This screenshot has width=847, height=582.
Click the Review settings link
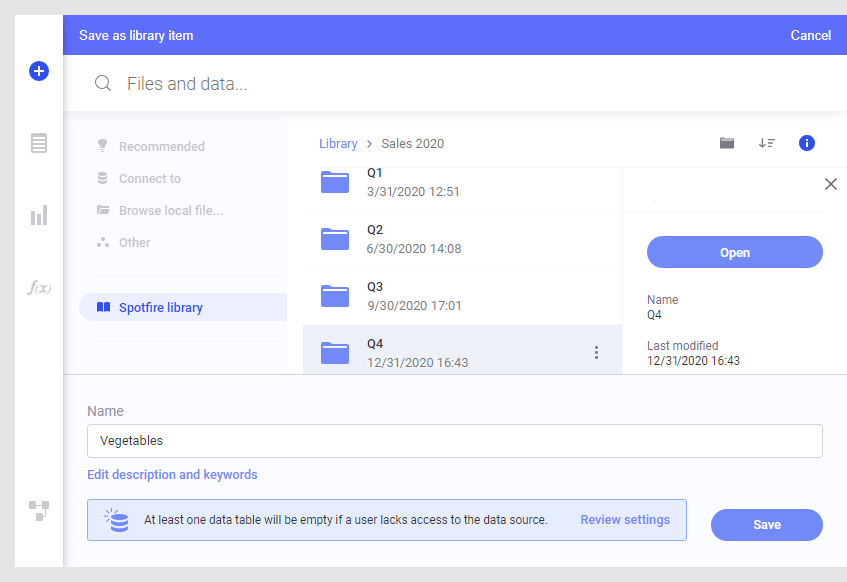tap(625, 520)
